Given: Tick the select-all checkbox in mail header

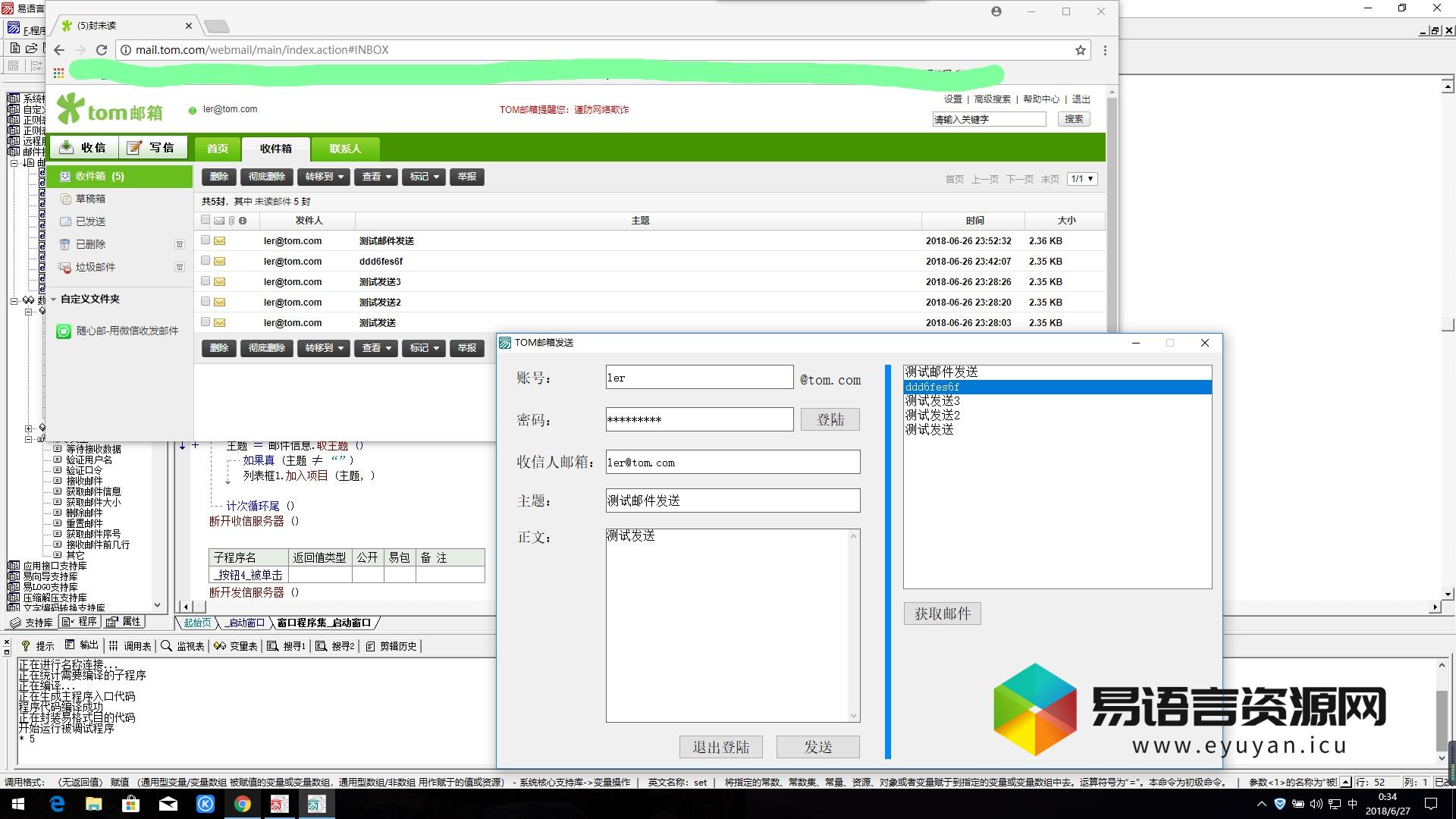Looking at the screenshot, I should [x=206, y=220].
